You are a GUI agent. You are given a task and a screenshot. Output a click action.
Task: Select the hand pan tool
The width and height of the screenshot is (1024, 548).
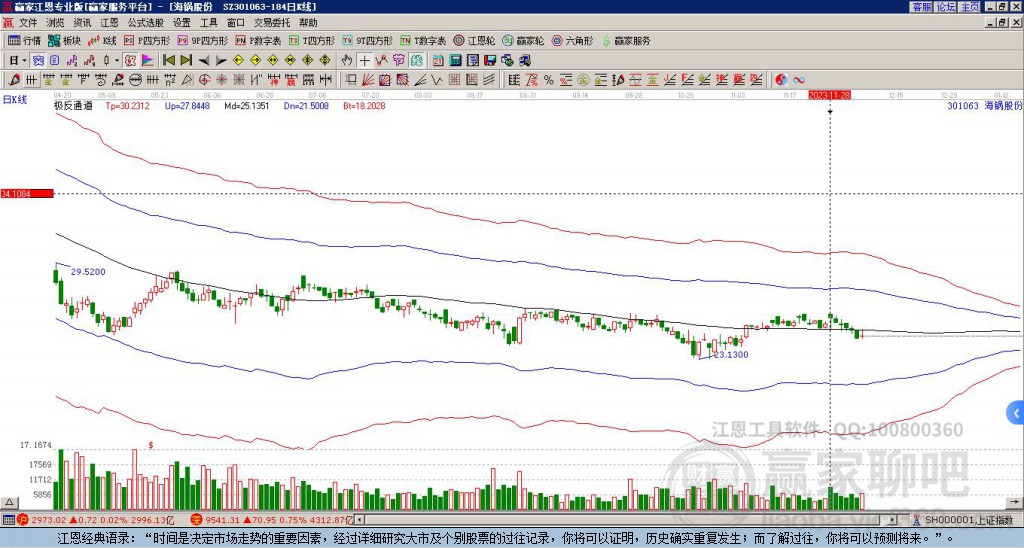[x=347, y=61]
